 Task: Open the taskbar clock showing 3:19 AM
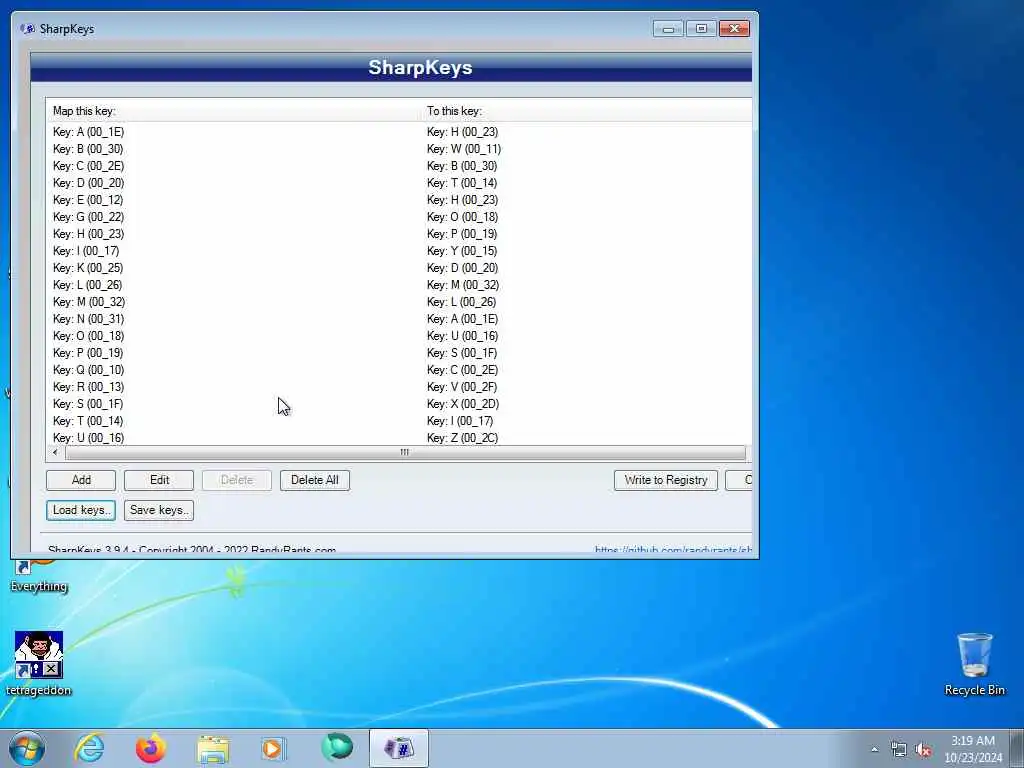tap(973, 749)
